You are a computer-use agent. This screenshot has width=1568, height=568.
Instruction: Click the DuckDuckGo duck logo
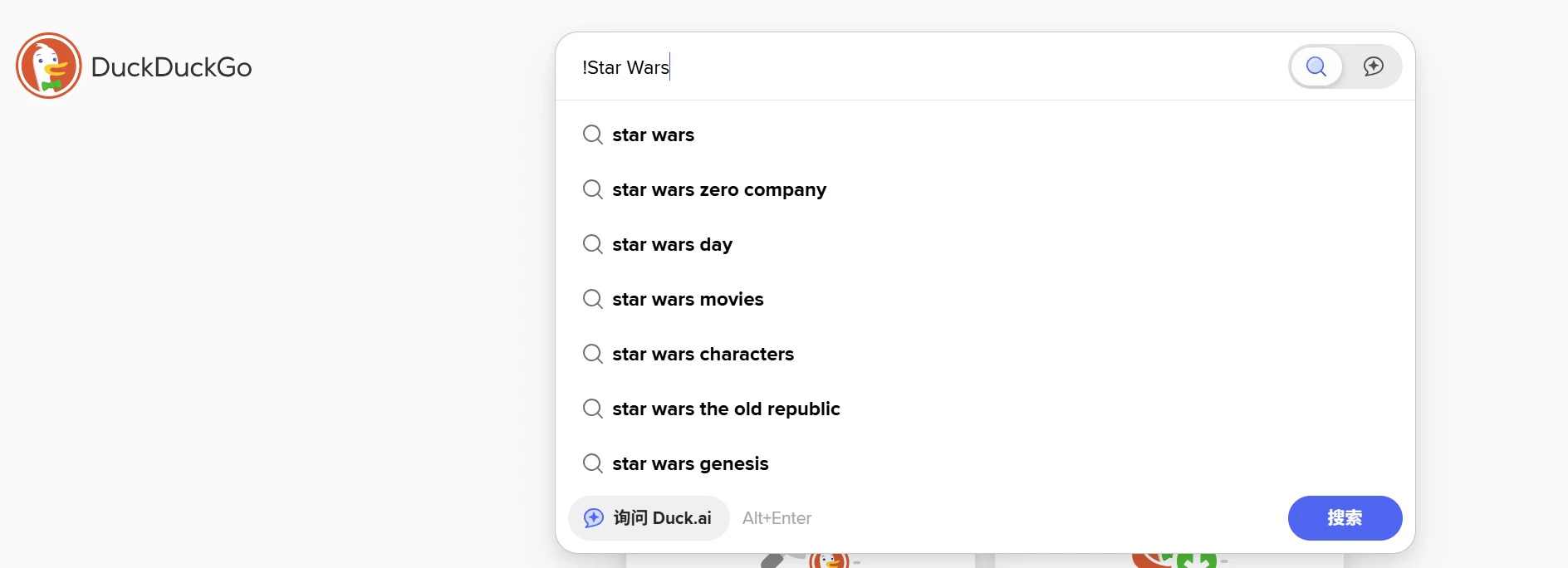(x=49, y=66)
